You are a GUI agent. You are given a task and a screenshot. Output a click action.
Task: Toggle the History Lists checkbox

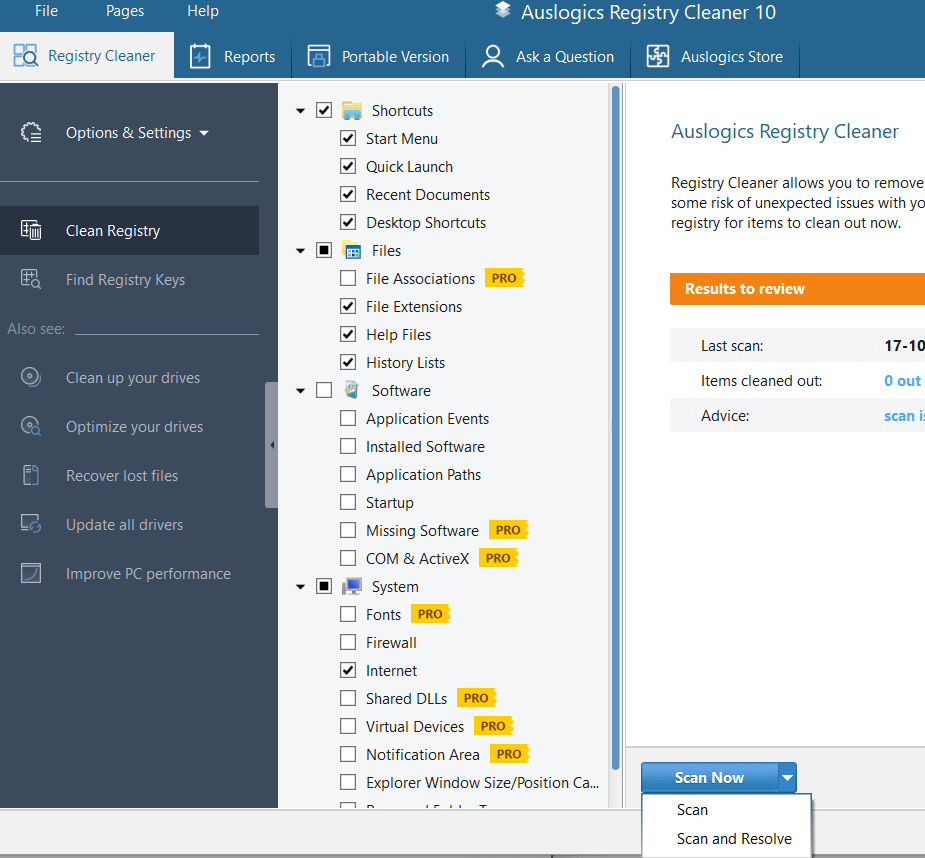pos(348,362)
